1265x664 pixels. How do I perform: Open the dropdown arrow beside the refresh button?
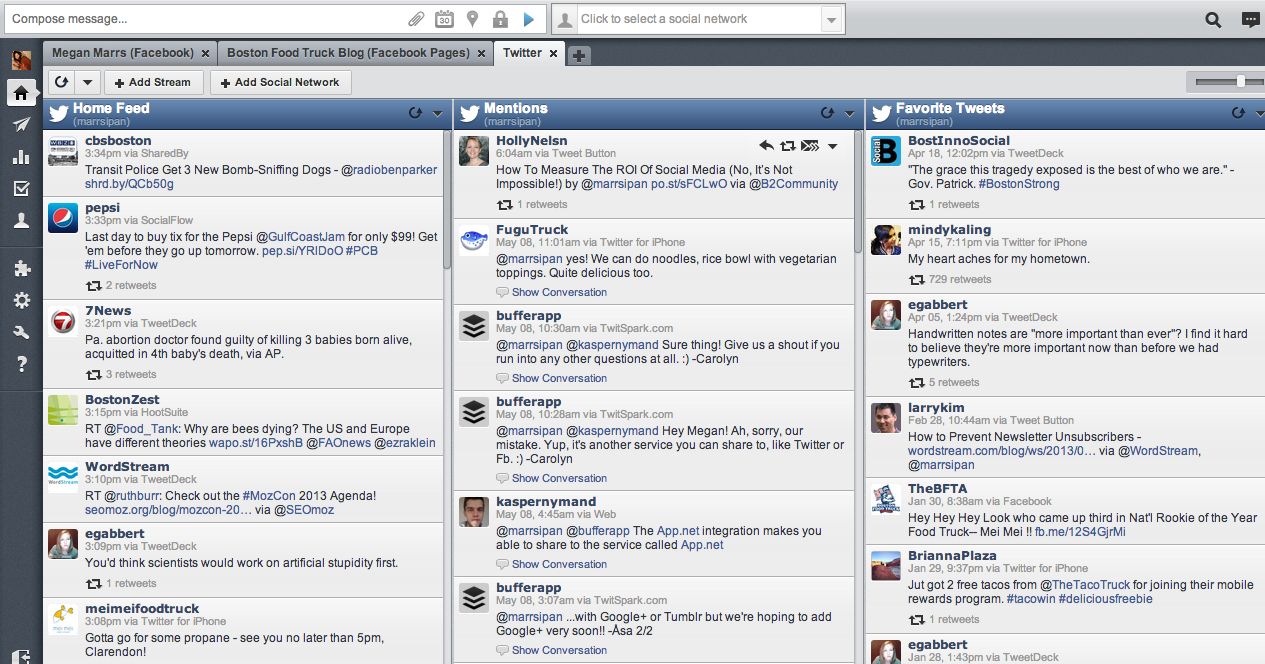point(87,82)
